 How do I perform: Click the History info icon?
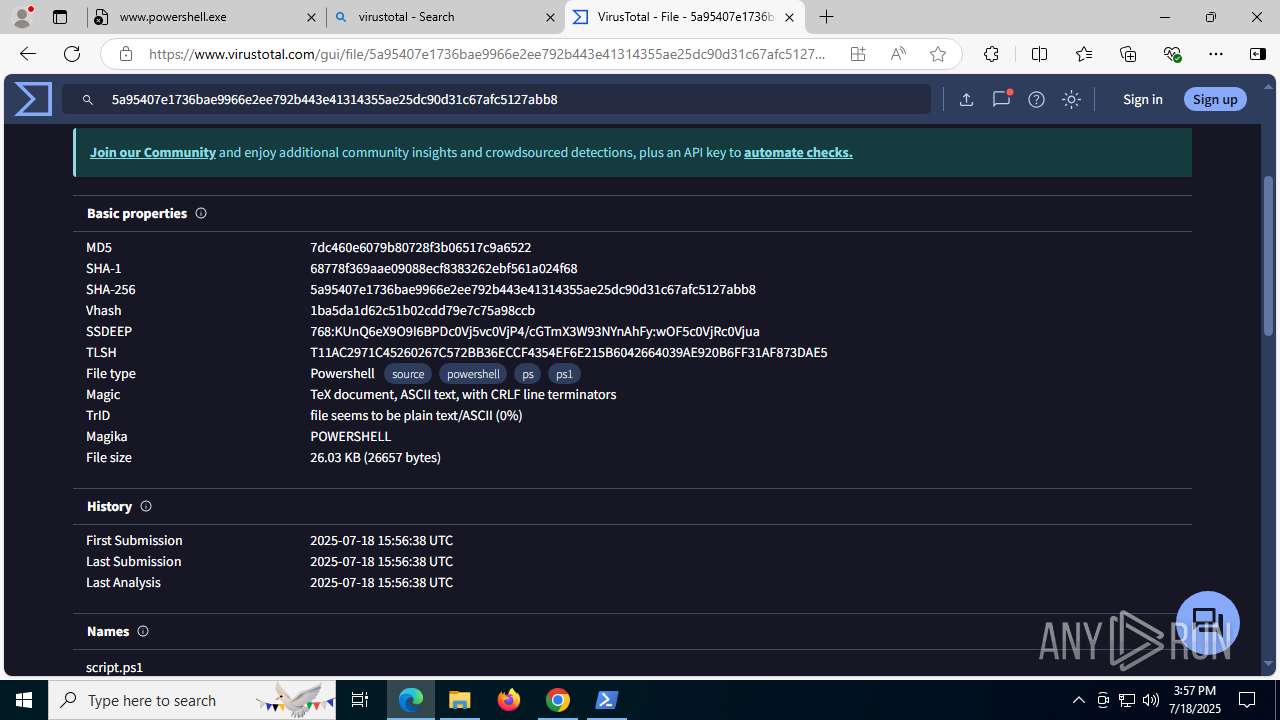(146, 506)
